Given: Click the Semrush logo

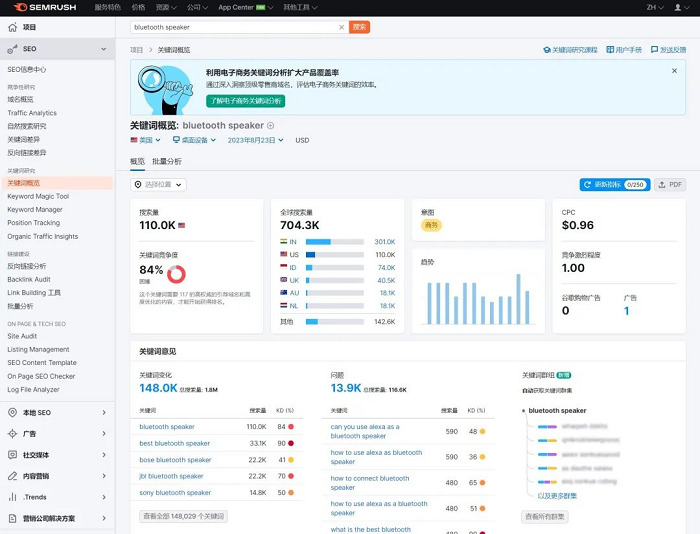Looking at the screenshot, I should click(x=45, y=7).
